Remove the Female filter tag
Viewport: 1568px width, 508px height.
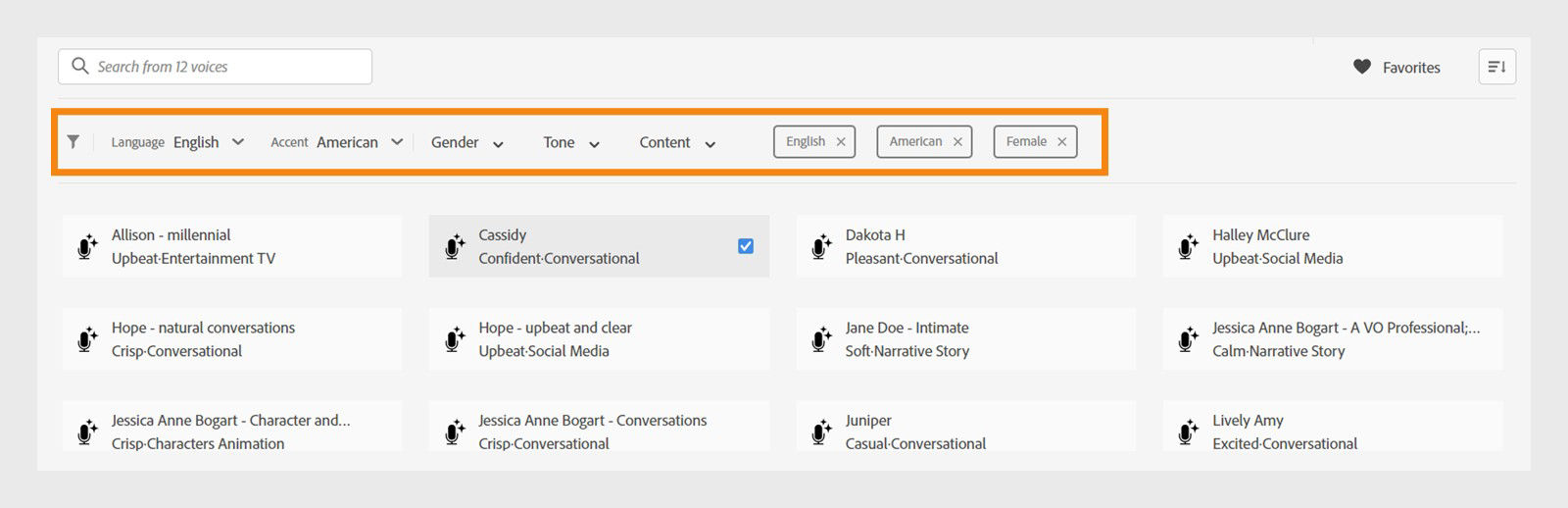(x=1061, y=142)
